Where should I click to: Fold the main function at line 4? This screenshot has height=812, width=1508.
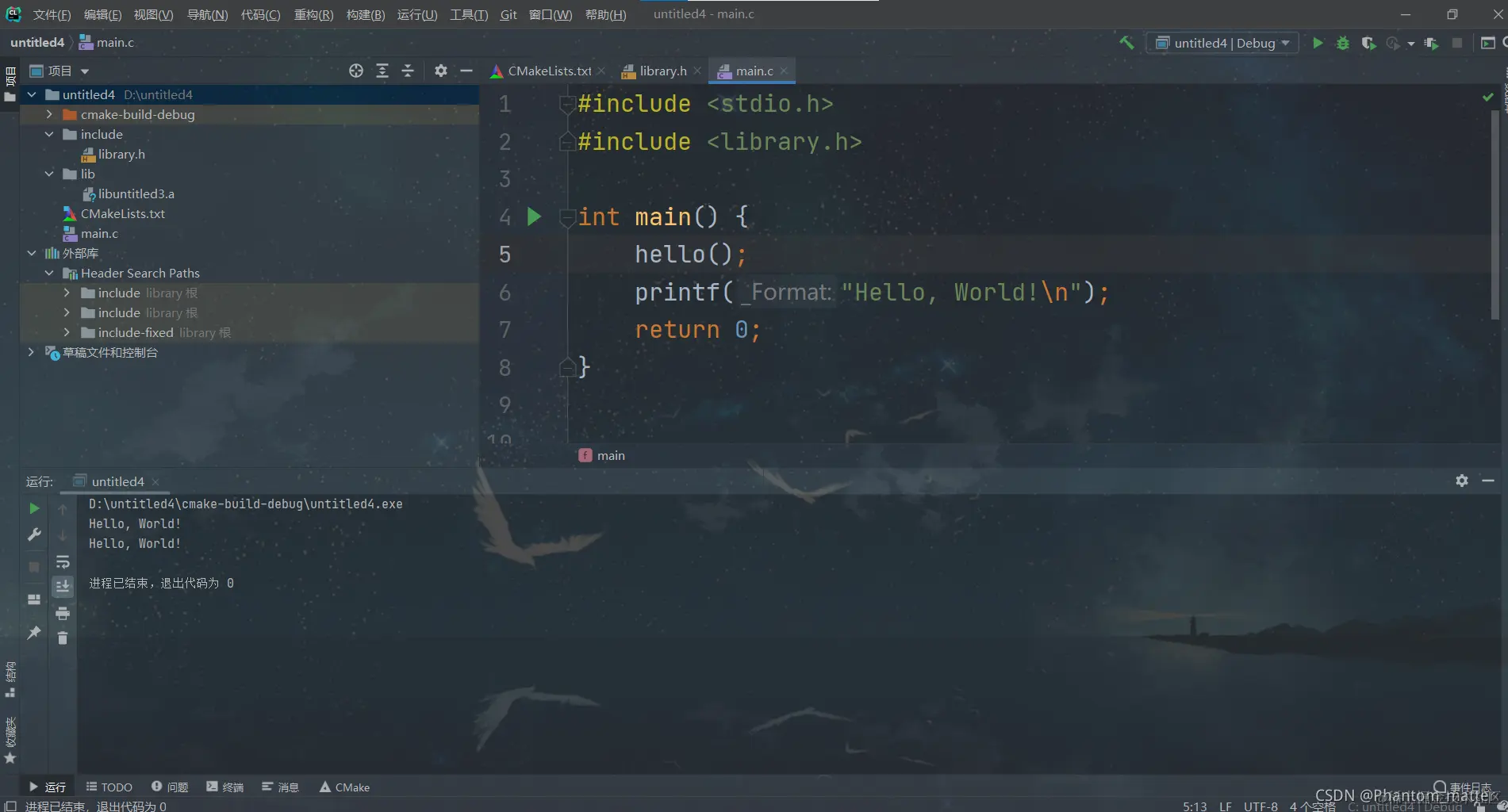566,216
